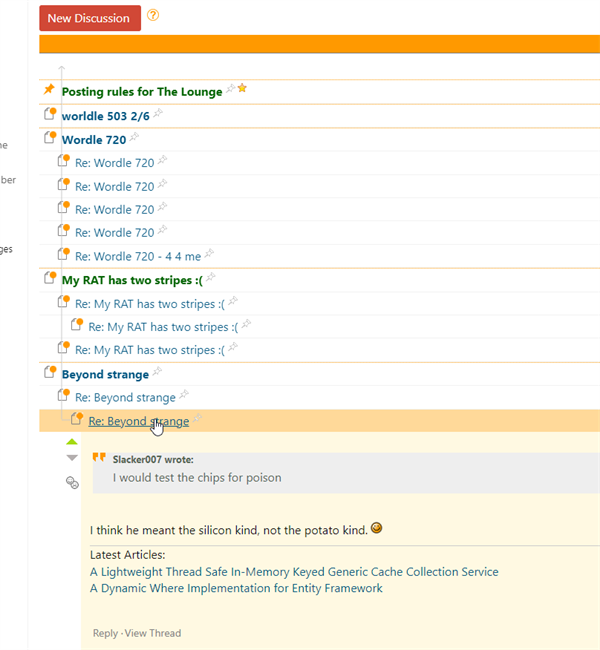This screenshot has height=650, width=600.
Task: Pin the worldle 503 2/6 thread
Action: pos(158,113)
